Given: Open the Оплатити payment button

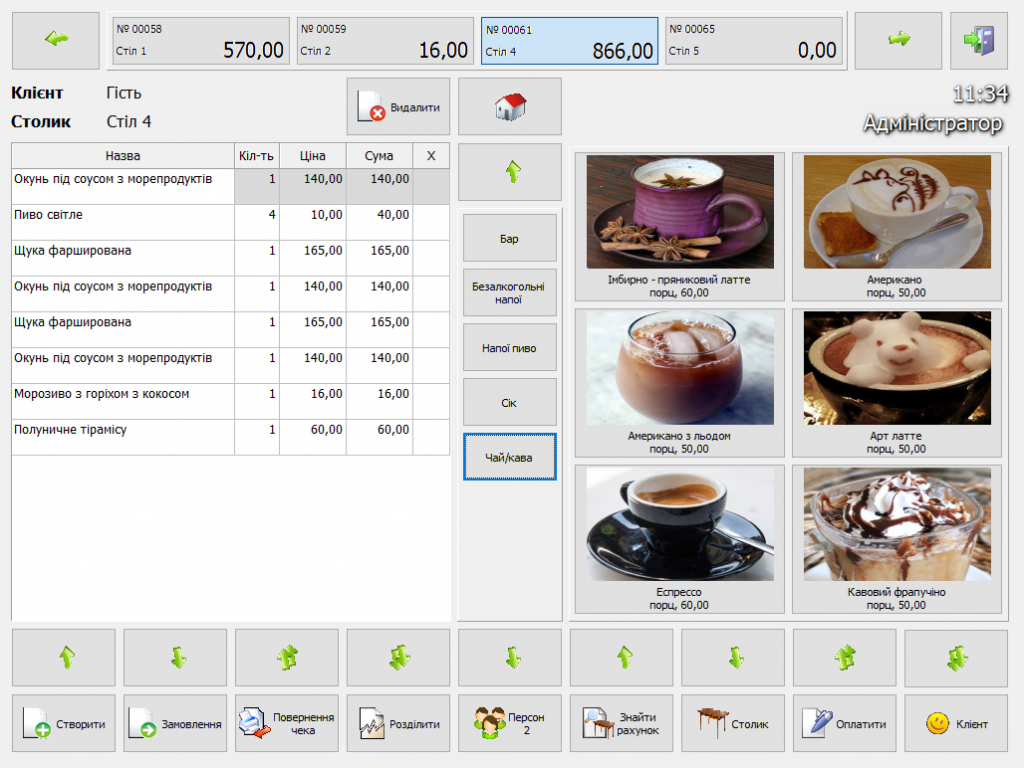Looking at the screenshot, I should [847, 723].
